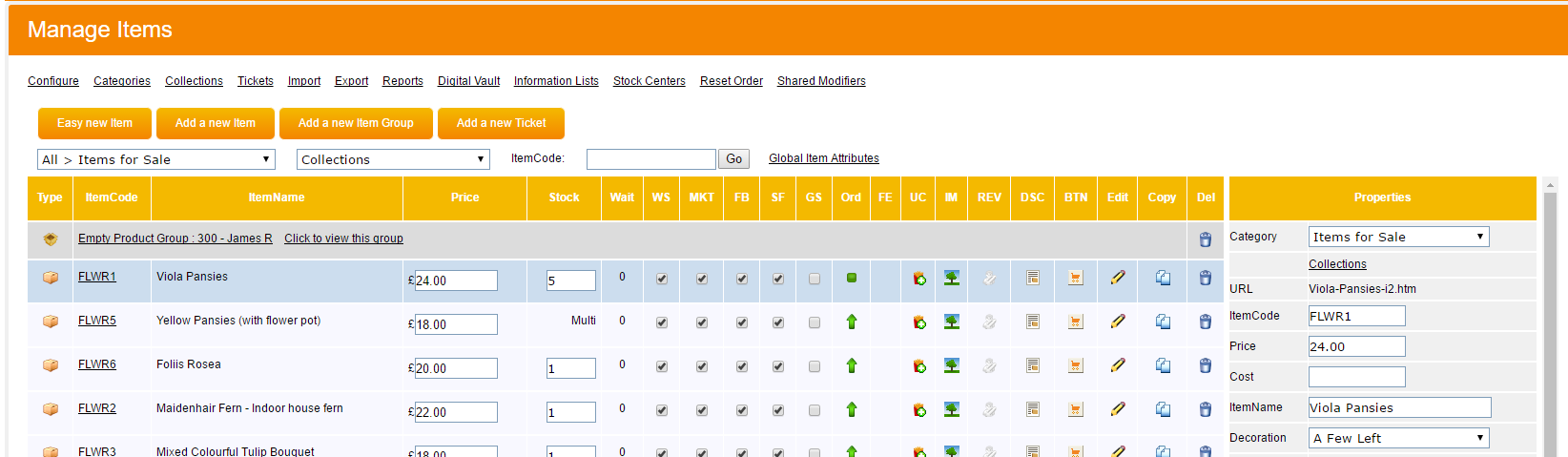Copy the Foliis Rosea item
The image size is (1568, 457).
coord(1163,365)
